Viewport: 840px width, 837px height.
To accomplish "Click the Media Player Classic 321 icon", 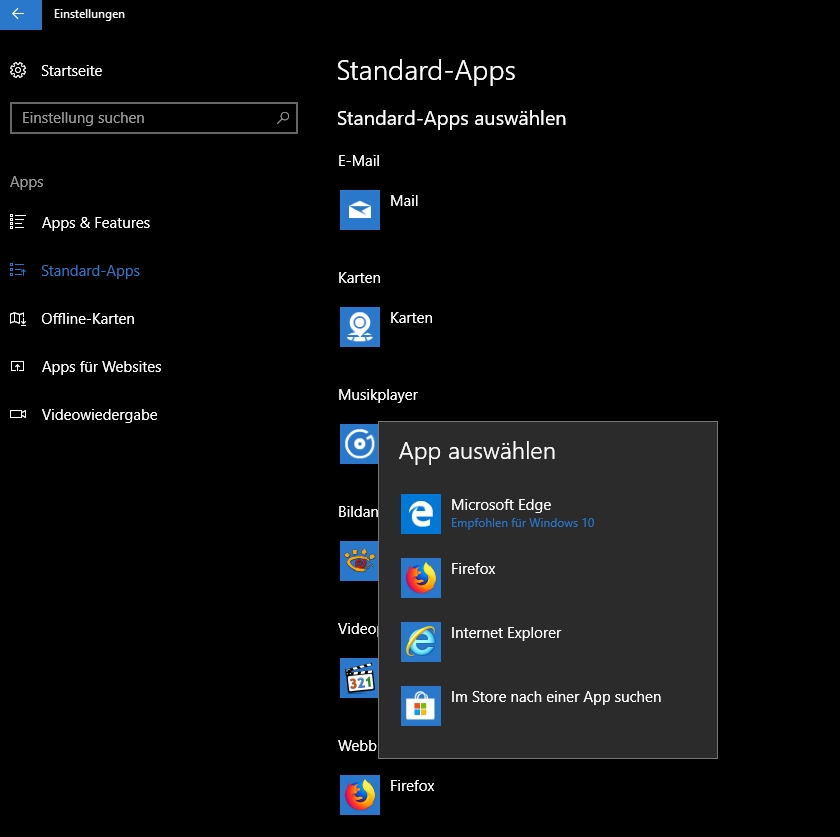I will click(x=358, y=678).
